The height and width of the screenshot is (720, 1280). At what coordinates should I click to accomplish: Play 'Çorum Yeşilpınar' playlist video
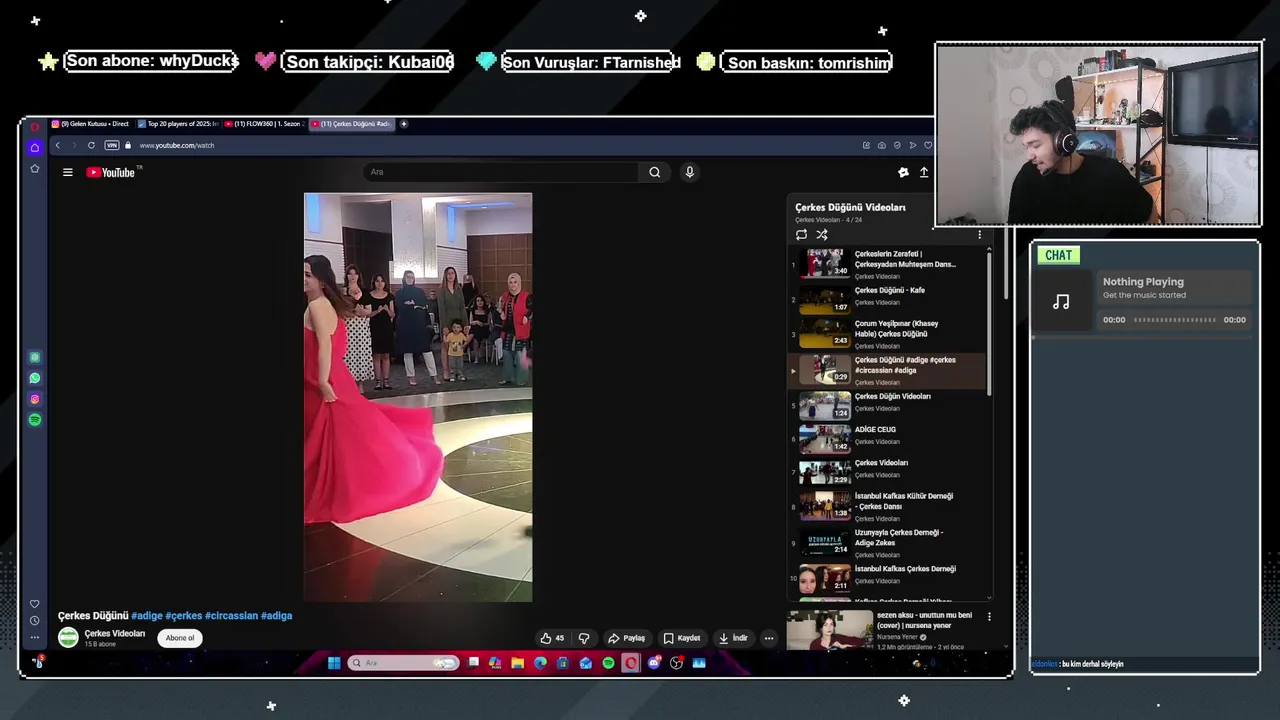[888, 334]
